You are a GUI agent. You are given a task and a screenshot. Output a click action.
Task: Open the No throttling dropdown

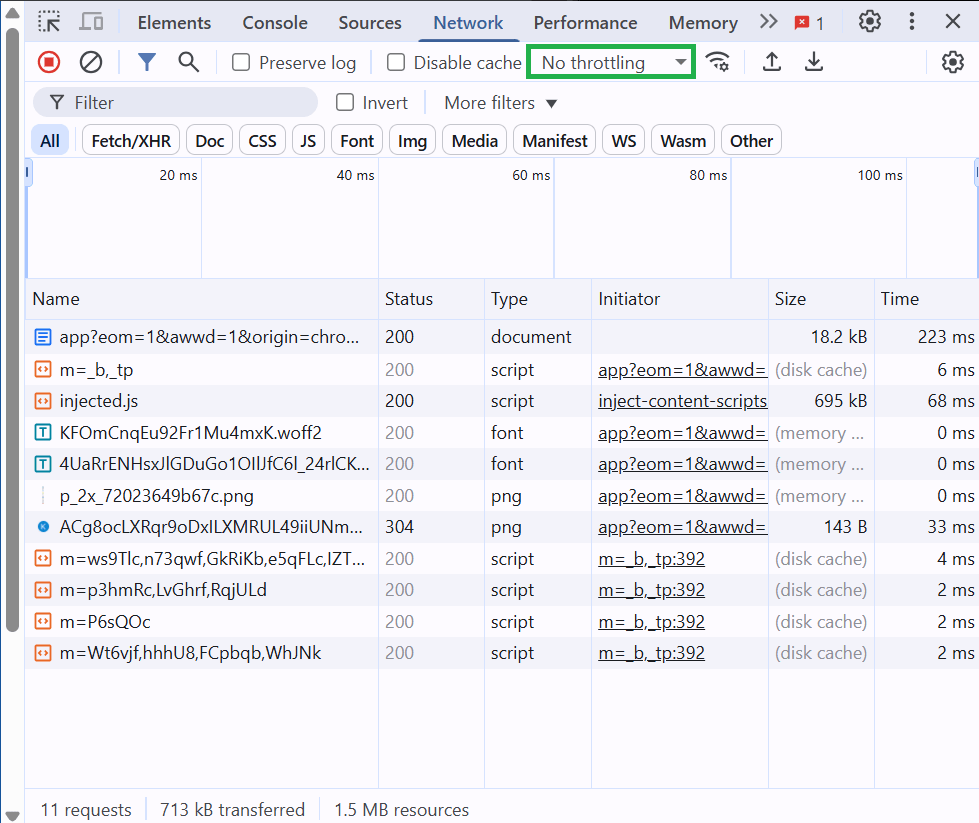(611, 62)
